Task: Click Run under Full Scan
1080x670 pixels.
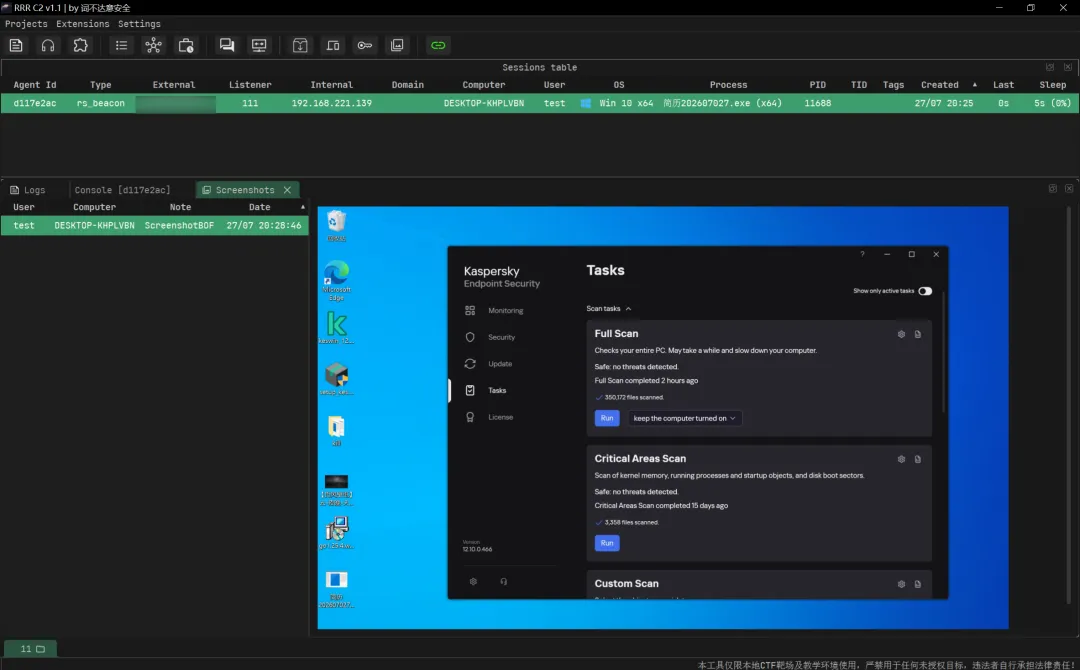Action: [607, 418]
